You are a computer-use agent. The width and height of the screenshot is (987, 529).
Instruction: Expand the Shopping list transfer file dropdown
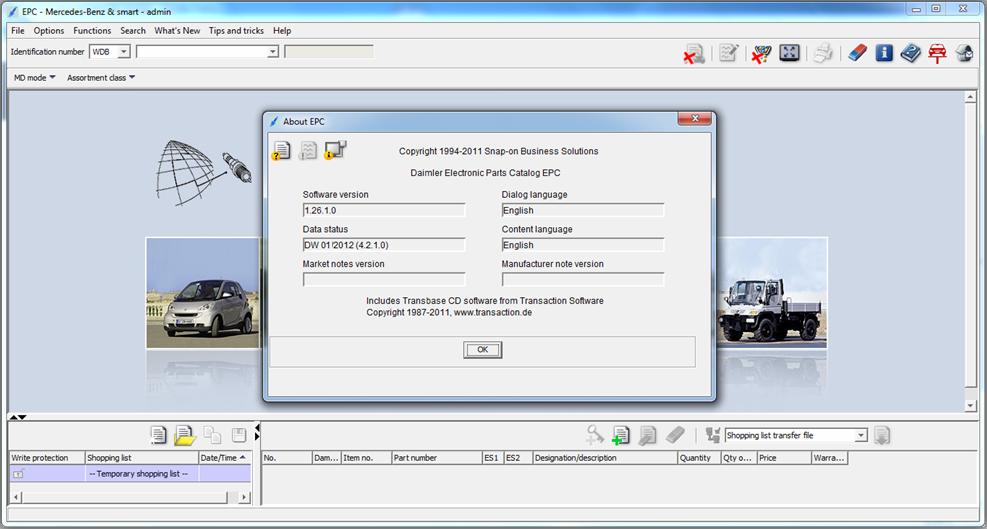pos(861,435)
